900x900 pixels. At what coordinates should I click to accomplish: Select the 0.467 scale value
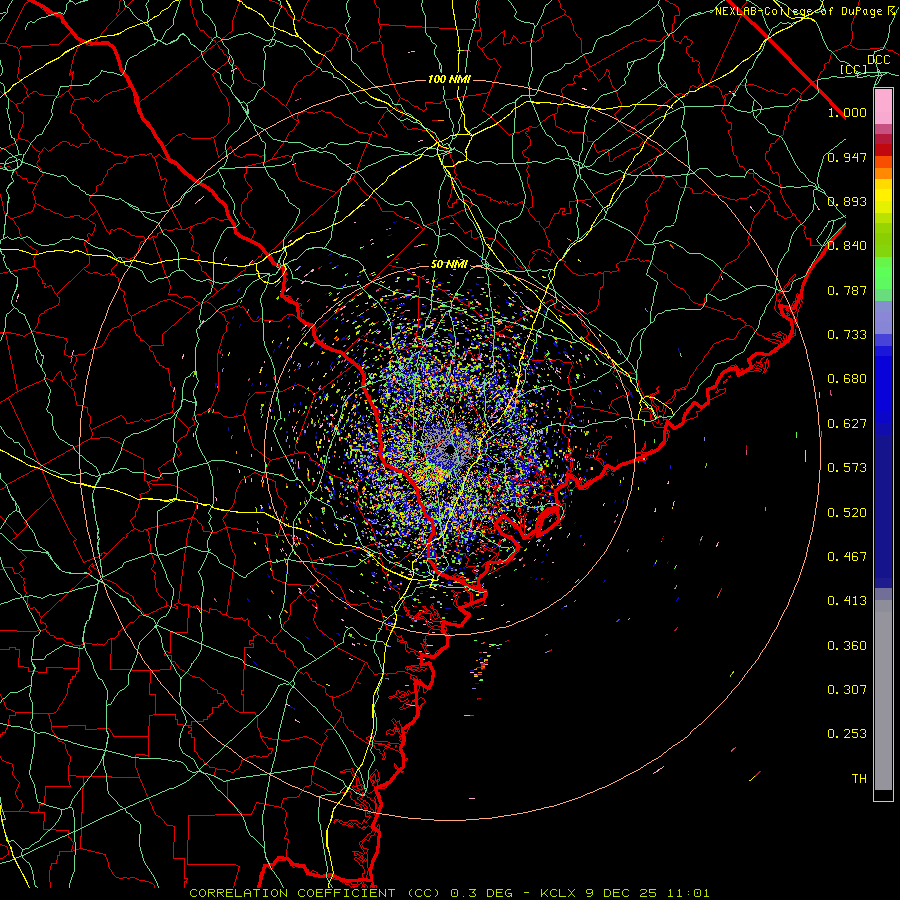click(847, 557)
